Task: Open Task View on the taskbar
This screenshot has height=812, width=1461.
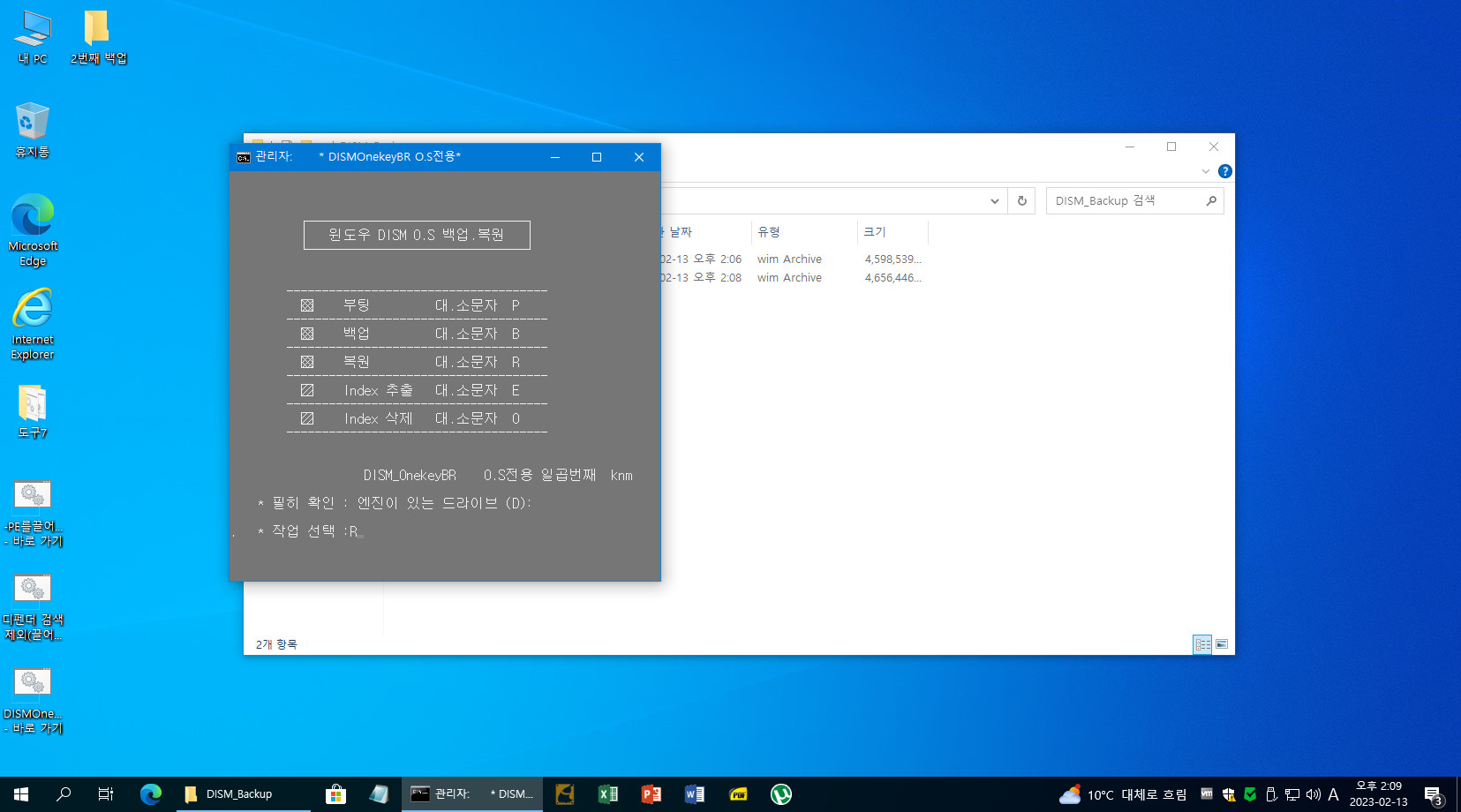Action: tap(106, 794)
